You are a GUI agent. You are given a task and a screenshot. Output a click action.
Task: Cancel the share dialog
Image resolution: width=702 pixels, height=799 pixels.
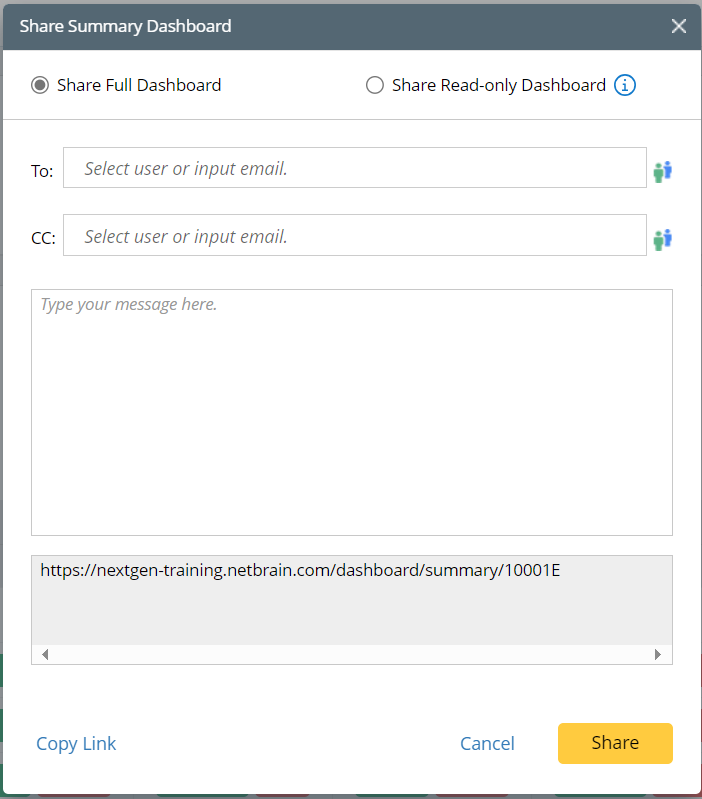pyautogui.click(x=487, y=743)
